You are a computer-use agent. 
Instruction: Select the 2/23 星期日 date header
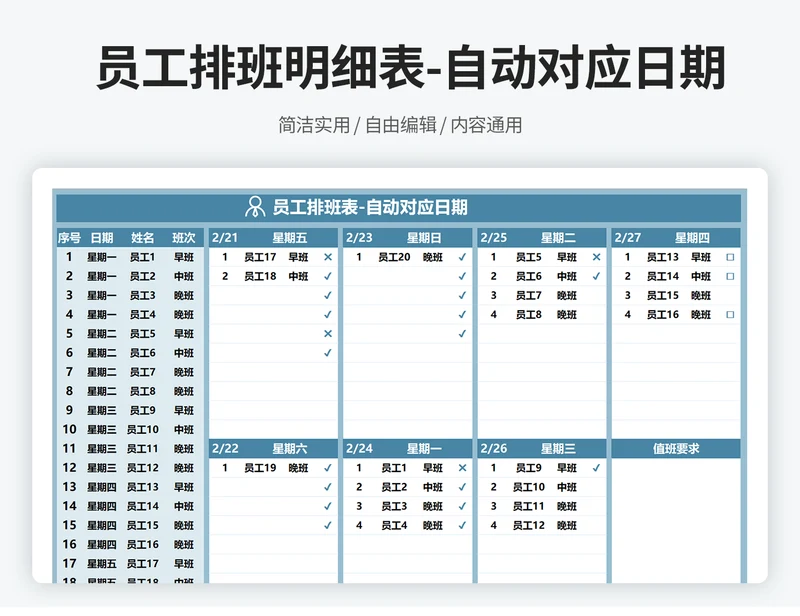408,238
